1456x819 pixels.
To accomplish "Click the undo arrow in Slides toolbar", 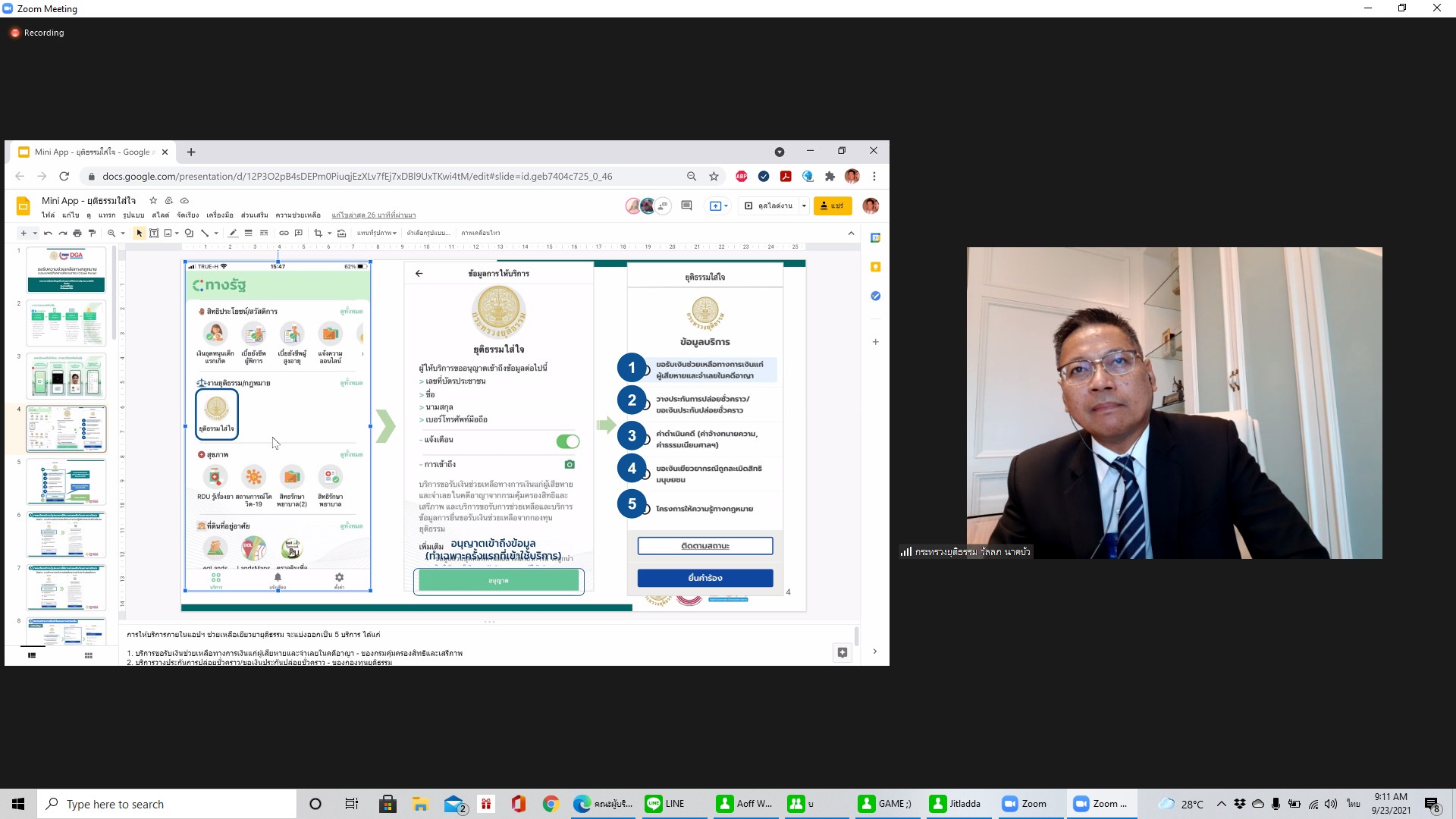I will coord(49,233).
